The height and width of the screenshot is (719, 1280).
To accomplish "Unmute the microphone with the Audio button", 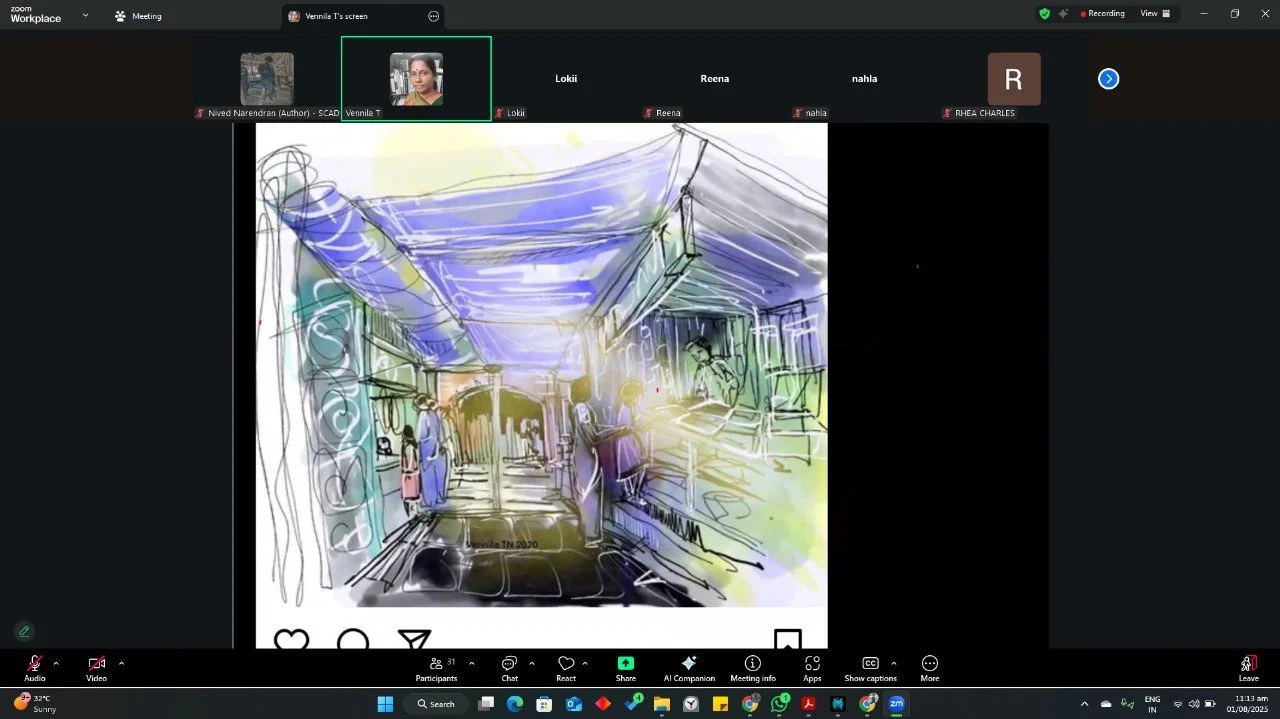I will 35,669.
